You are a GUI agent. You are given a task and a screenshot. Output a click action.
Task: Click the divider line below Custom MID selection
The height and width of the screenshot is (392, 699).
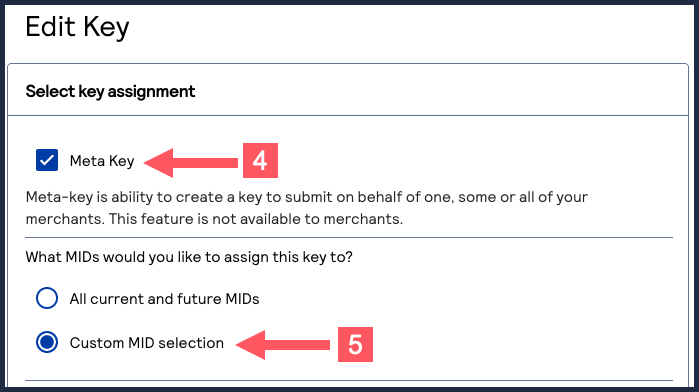pyautogui.click(x=349, y=380)
